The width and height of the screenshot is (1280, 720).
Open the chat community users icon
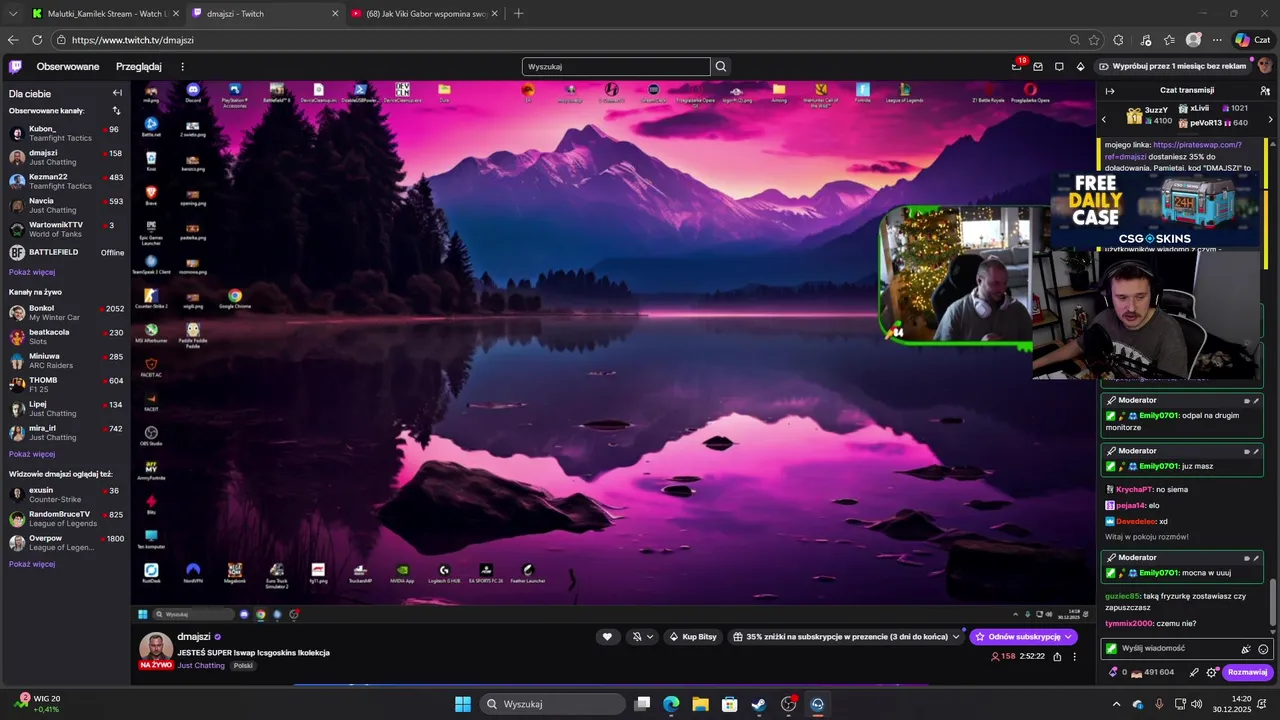(1265, 91)
